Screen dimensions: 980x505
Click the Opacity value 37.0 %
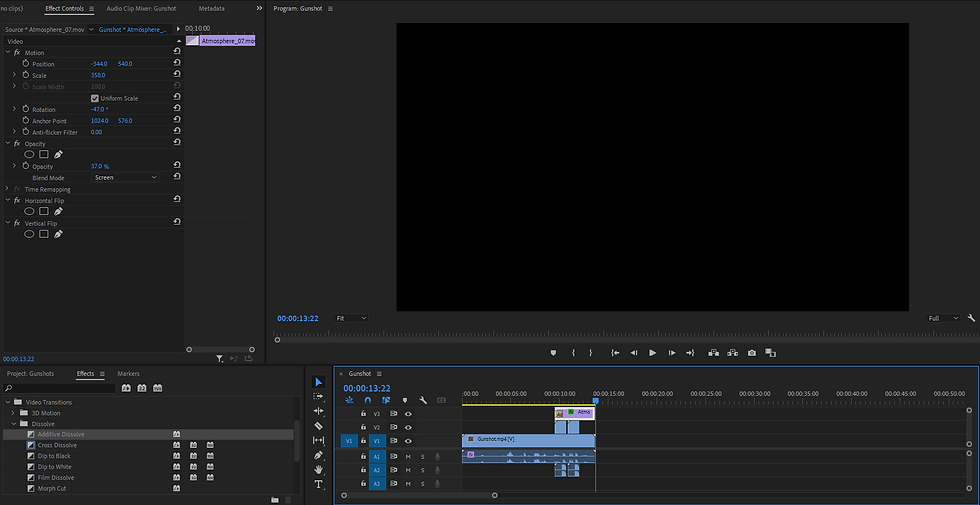(100, 166)
